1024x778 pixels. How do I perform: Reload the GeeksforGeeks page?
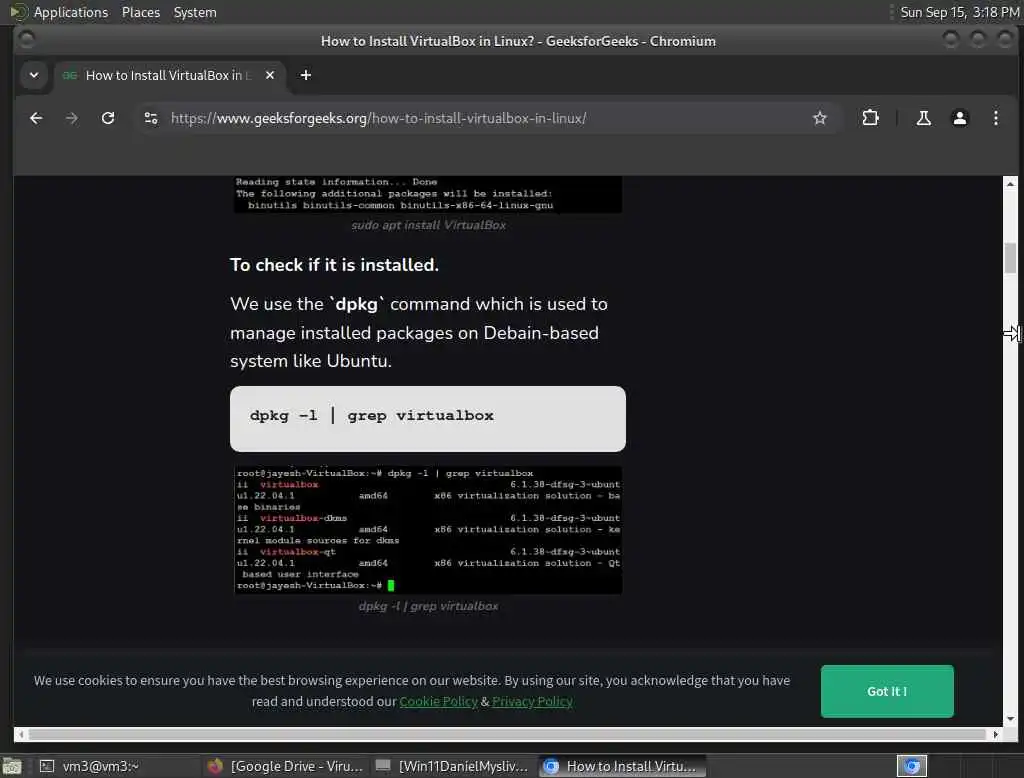[108, 118]
